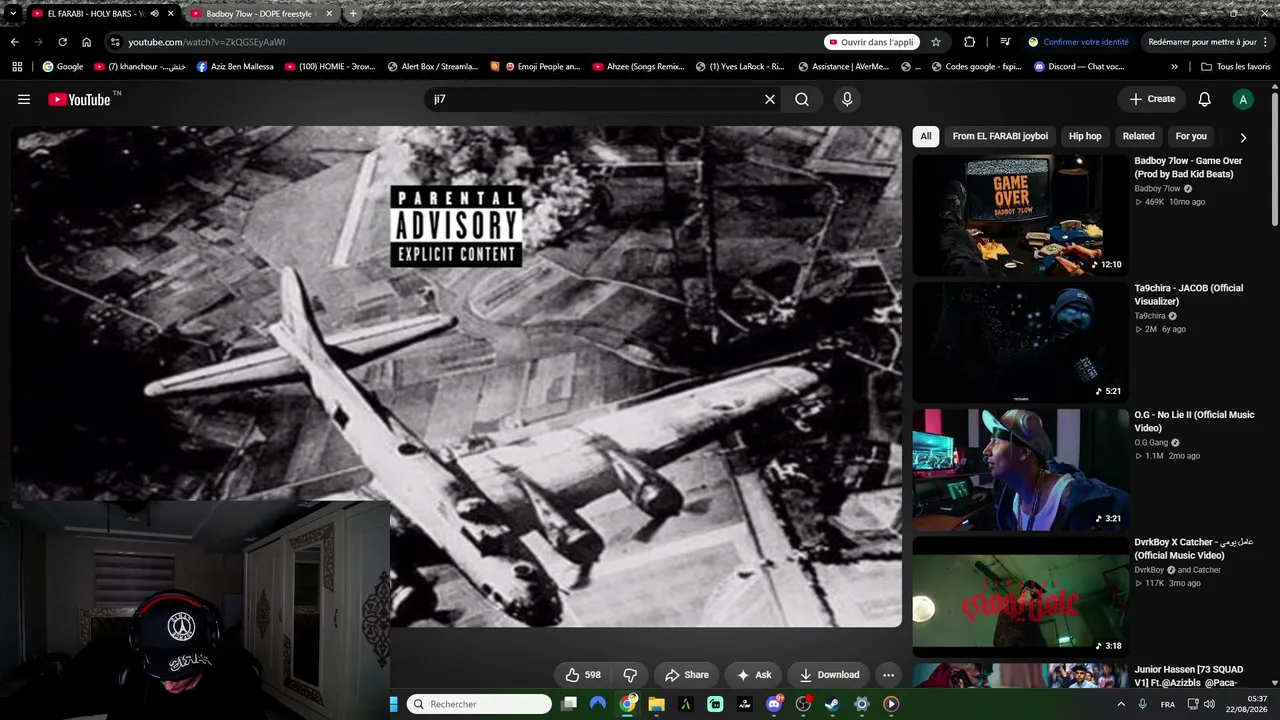
Task: Like the video with thumbs up
Action: click(x=583, y=675)
